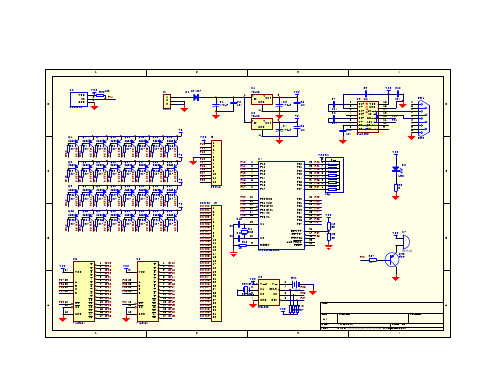This screenshot has height=383, width=495.
Task: Click the crystal beside the bottom clock IC
Action: pyautogui.click(x=246, y=290)
